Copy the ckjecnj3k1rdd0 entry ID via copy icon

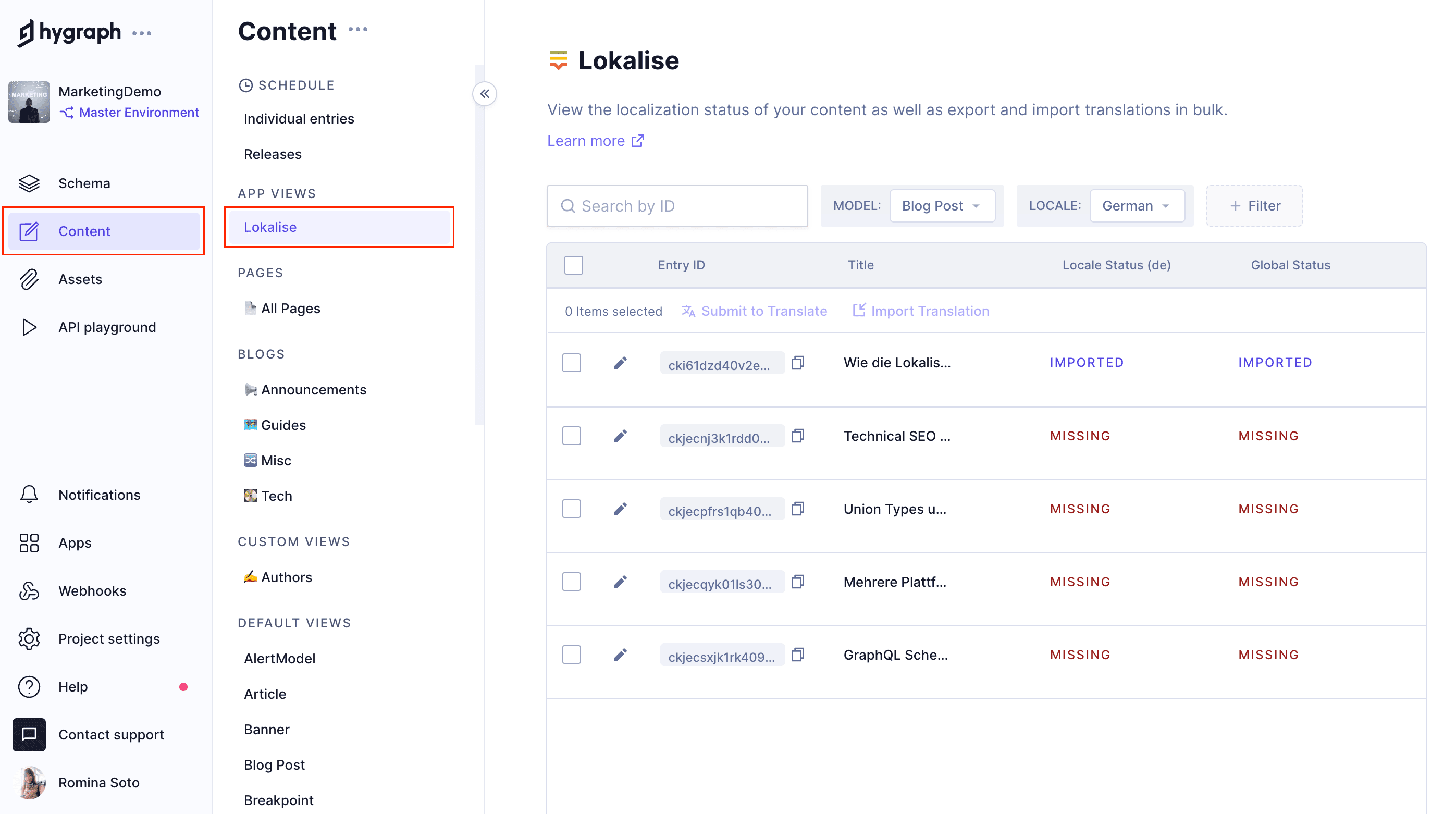coord(797,436)
